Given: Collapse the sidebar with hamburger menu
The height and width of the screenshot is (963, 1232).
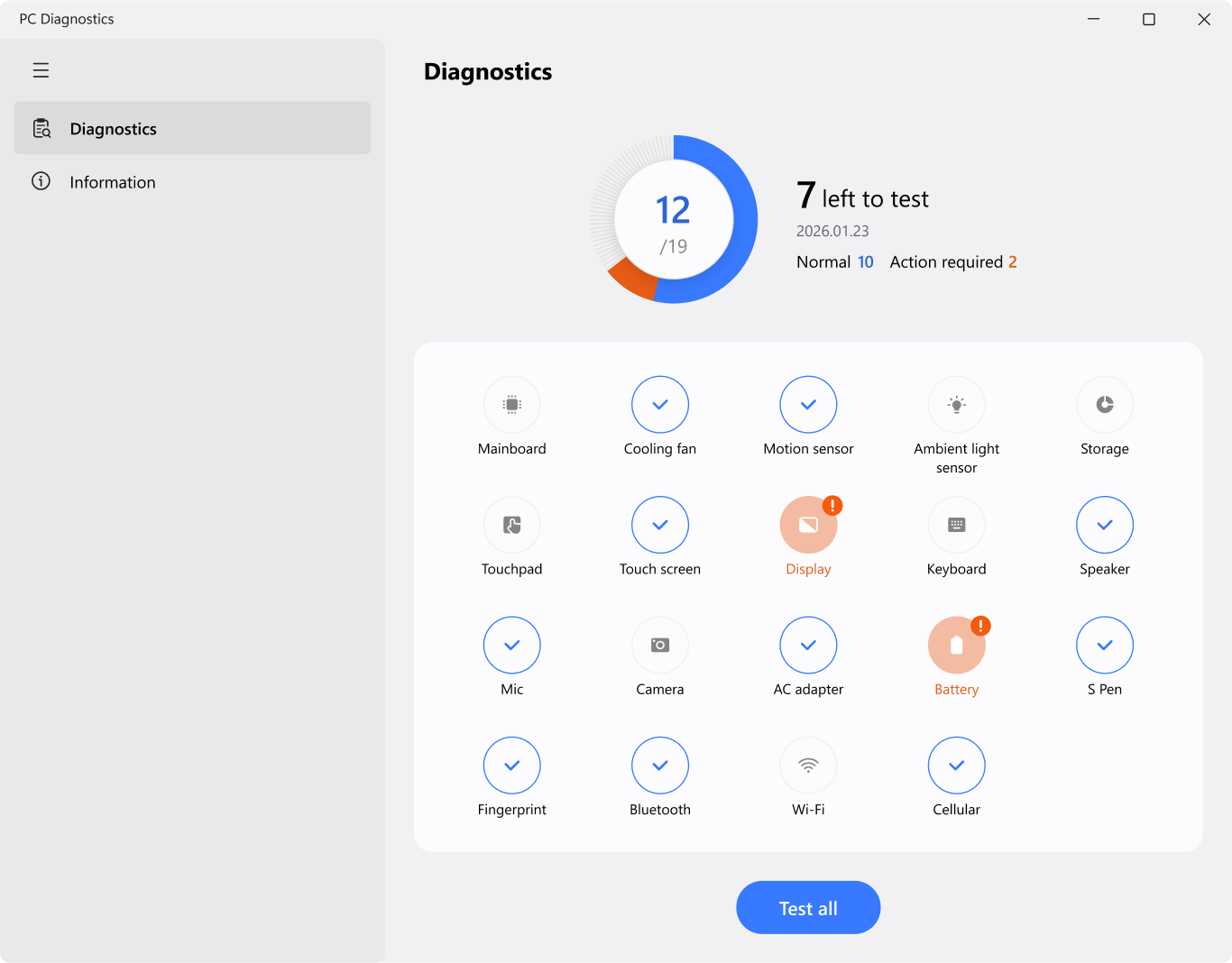Looking at the screenshot, I should coord(41,70).
